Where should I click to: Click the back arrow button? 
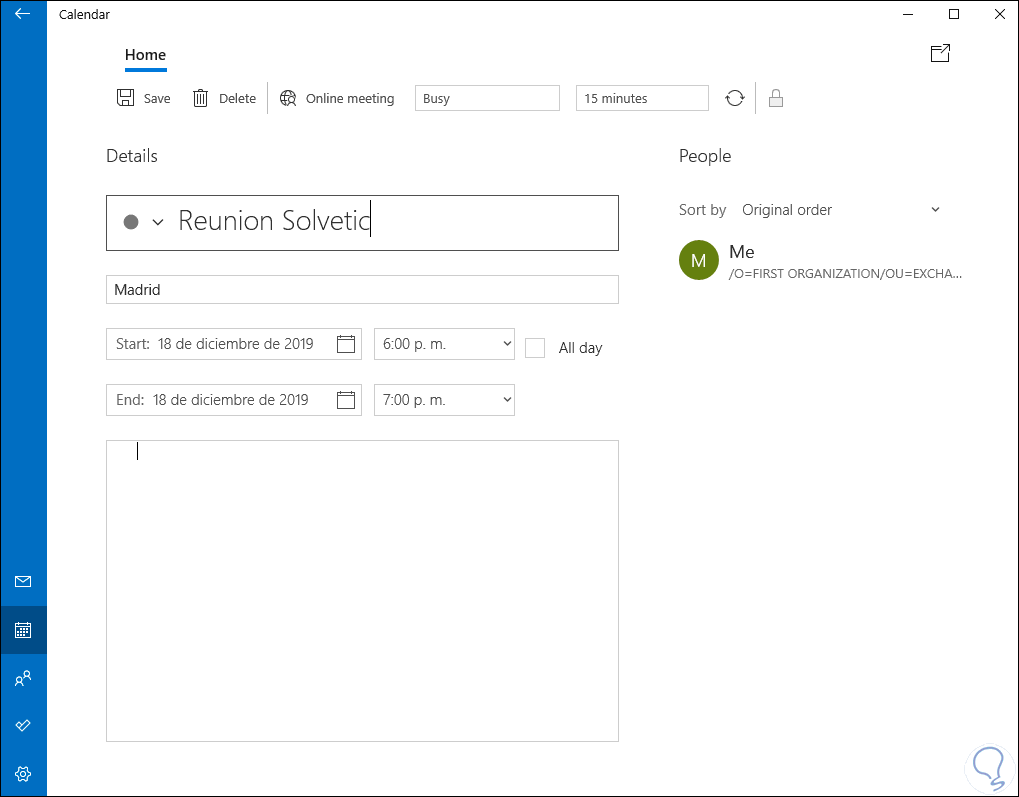[23, 14]
